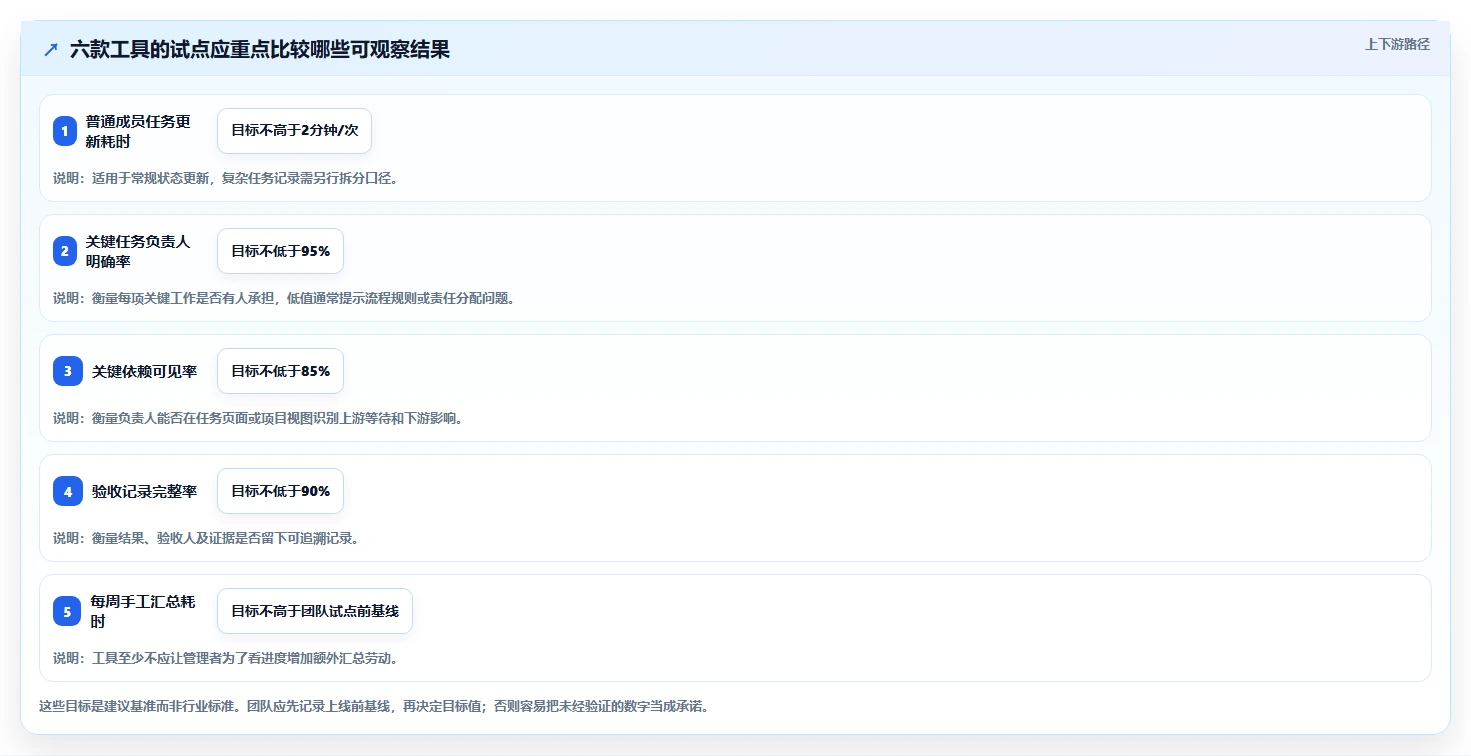1471x756 pixels.
Task: Click the title 六款工具的试点应重点比较哪些可观察结果
Action: [x=260, y=50]
